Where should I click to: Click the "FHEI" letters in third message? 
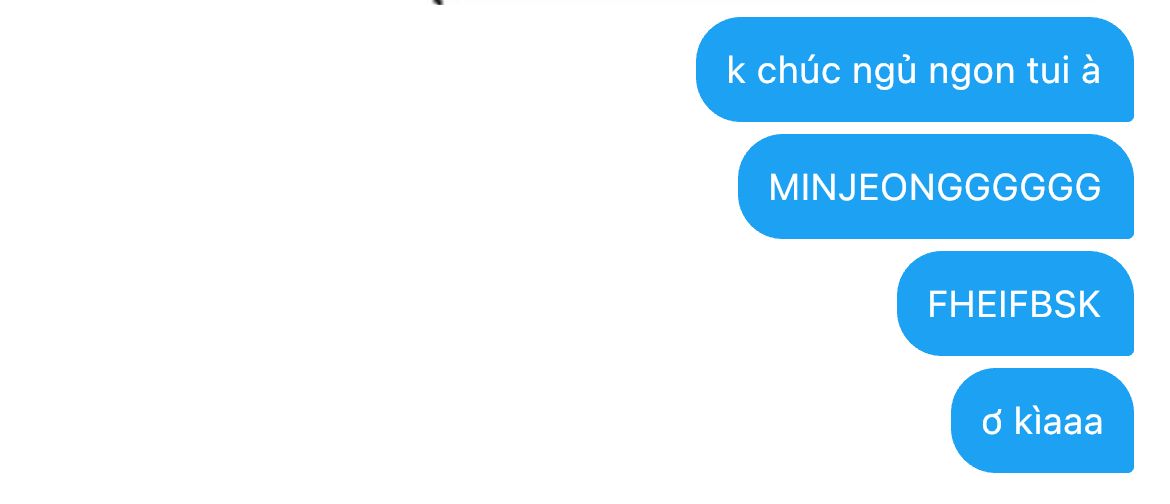(x=964, y=305)
